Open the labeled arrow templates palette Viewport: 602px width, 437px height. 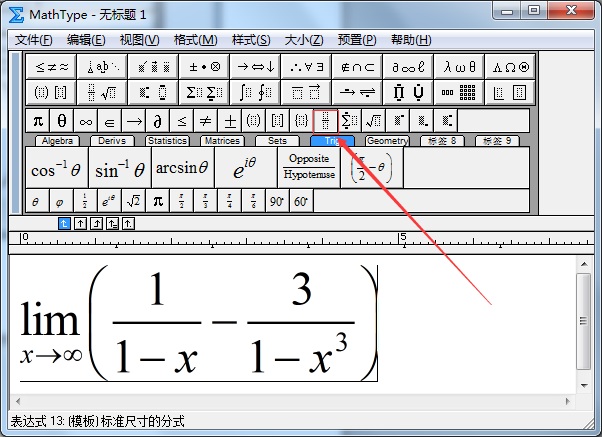pos(358,92)
